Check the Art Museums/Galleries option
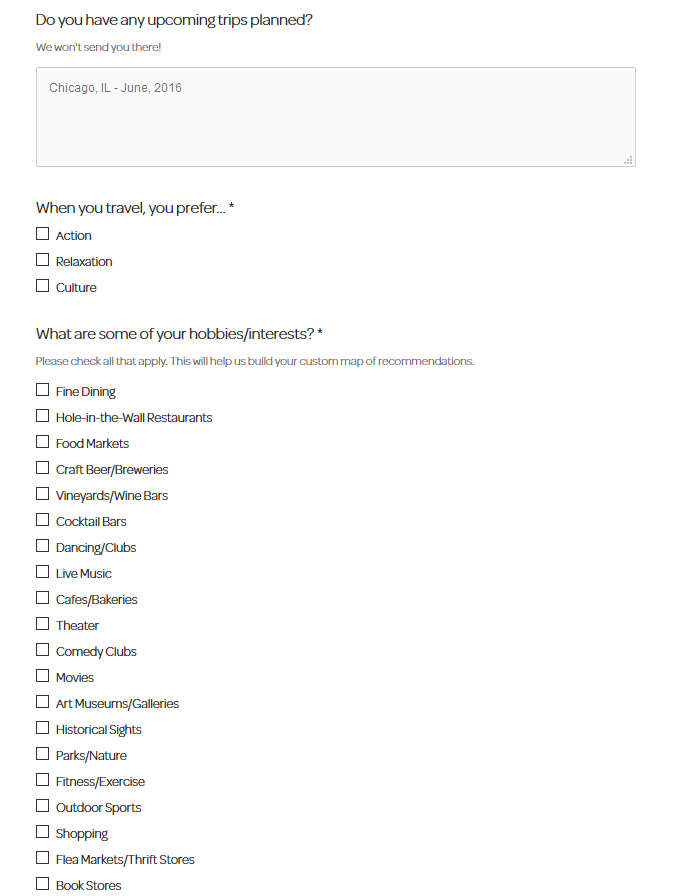The height and width of the screenshot is (896, 673). click(x=42, y=700)
